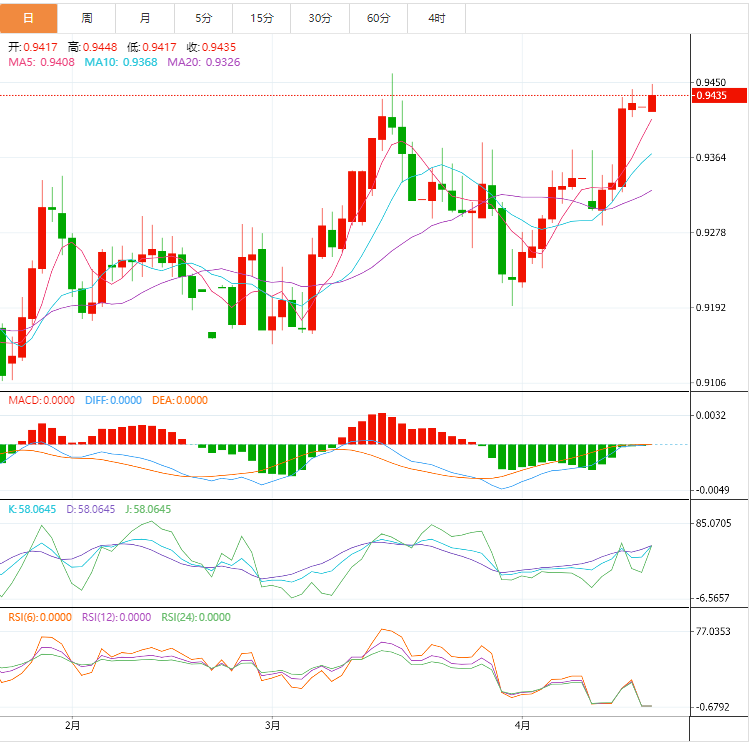Click the DEA value label
Image resolution: width=753 pixels, height=750 pixels.
(180, 400)
